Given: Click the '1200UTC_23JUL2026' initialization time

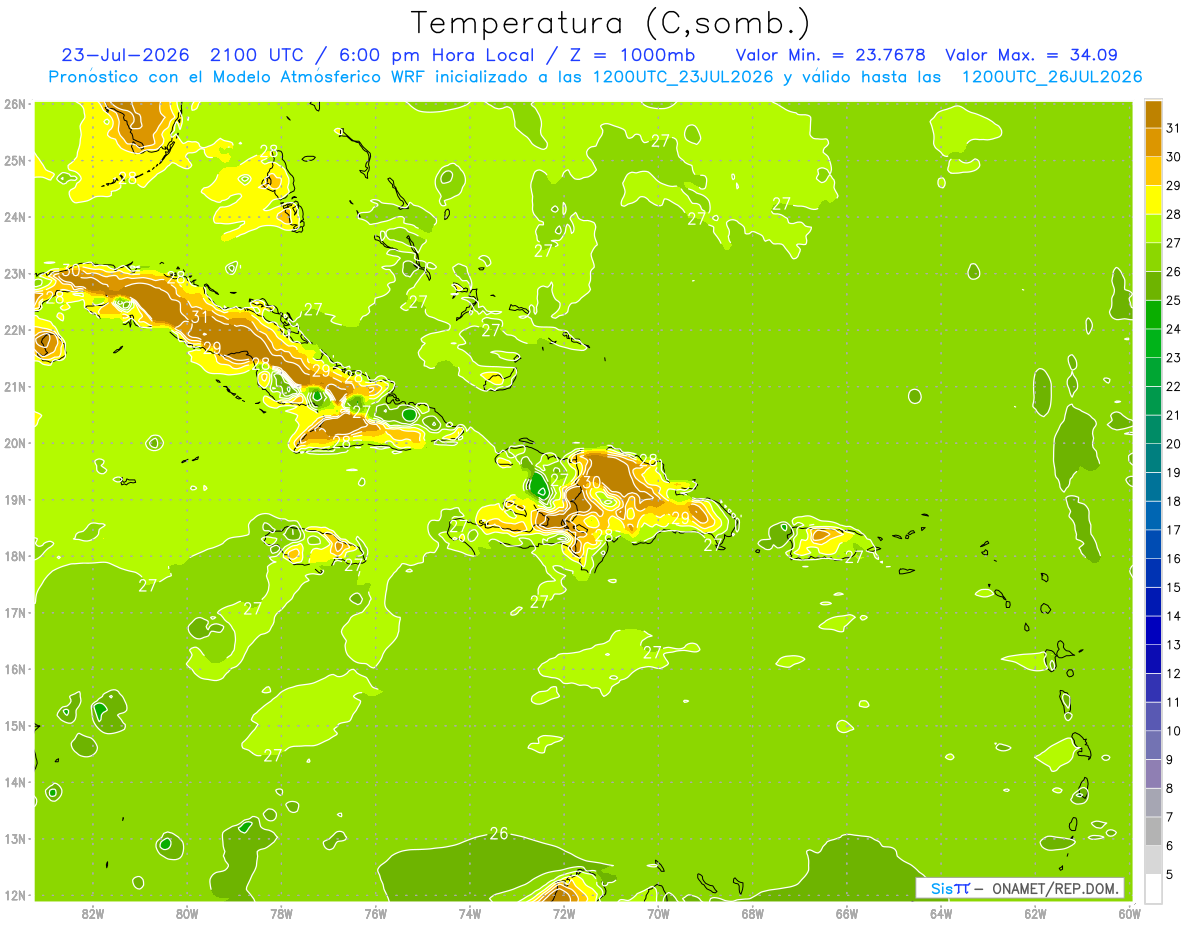Looking at the screenshot, I should point(683,77).
